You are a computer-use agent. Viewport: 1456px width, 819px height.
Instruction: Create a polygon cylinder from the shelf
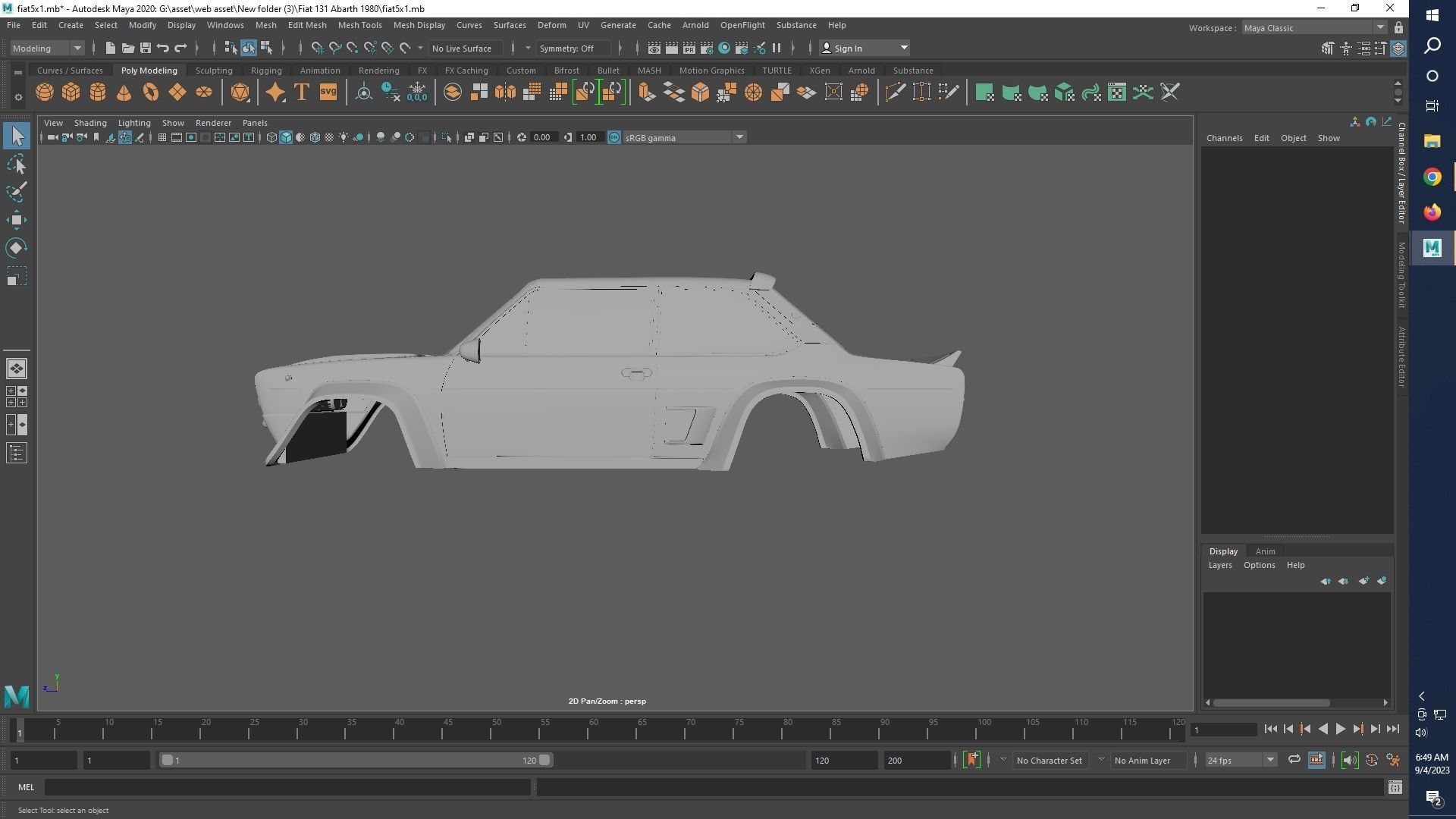pos(98,93)
